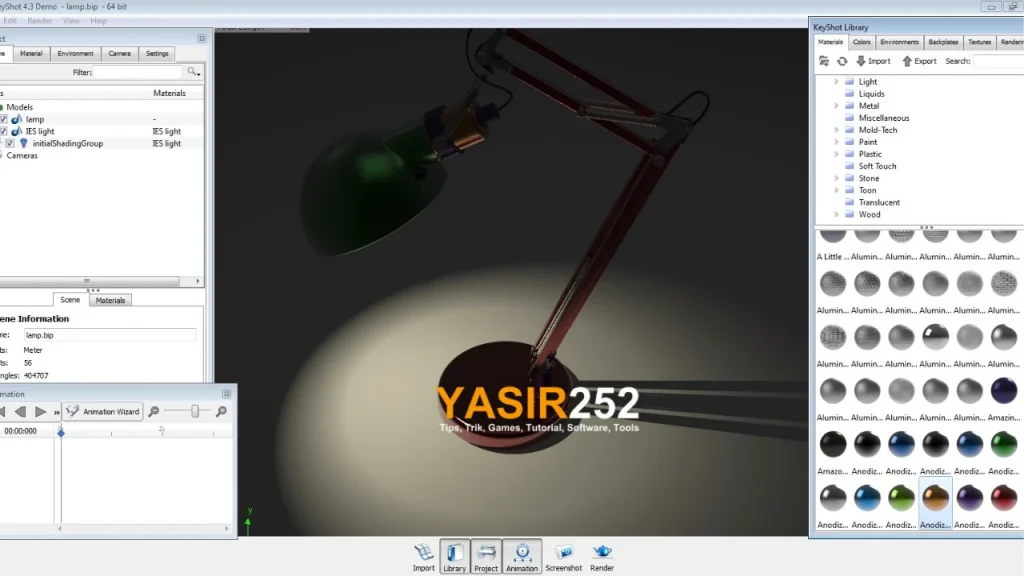Select the lamp model icon in tree

(x=17, y=119)
